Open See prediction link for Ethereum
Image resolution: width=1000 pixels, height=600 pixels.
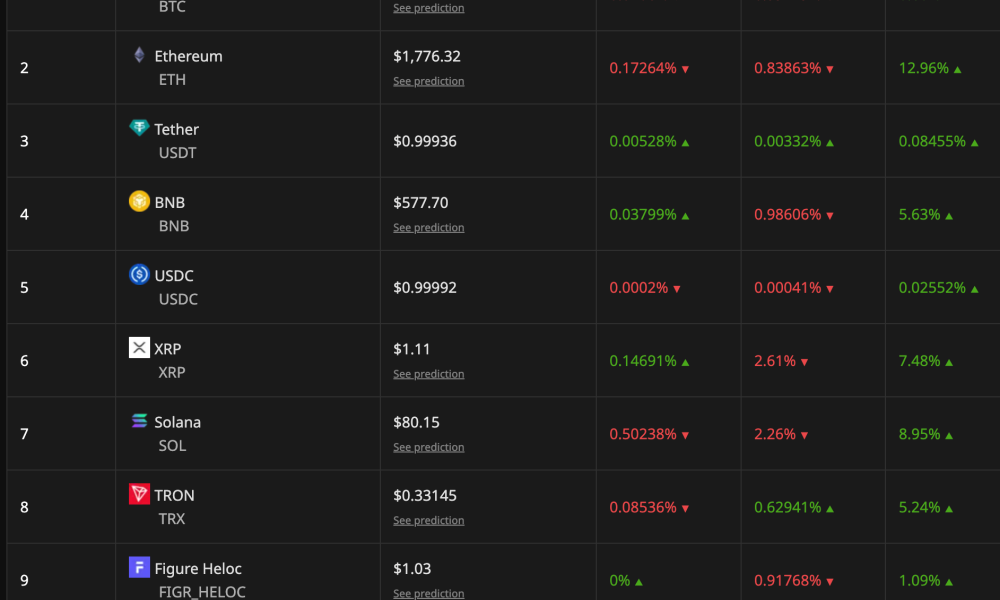click(x=429, y=81)
